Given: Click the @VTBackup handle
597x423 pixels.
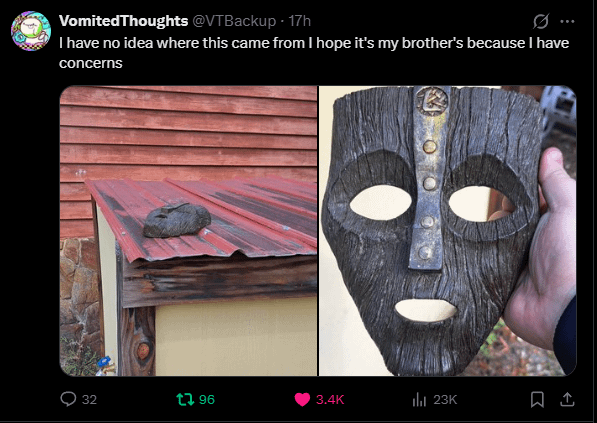Looking at the screenshot, I should pos(234,21).
